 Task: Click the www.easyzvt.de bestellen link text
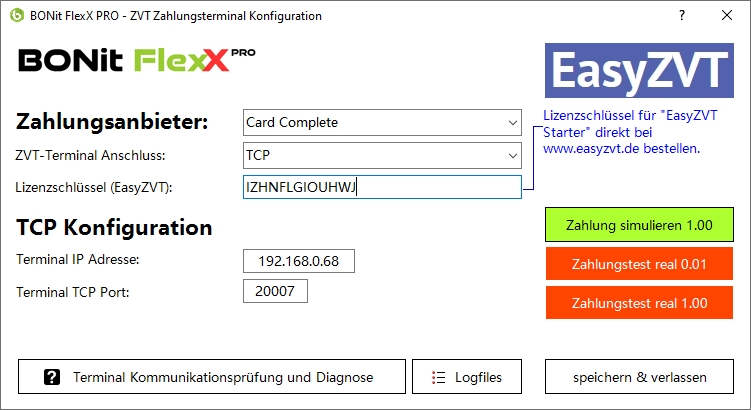coord(621,148)
